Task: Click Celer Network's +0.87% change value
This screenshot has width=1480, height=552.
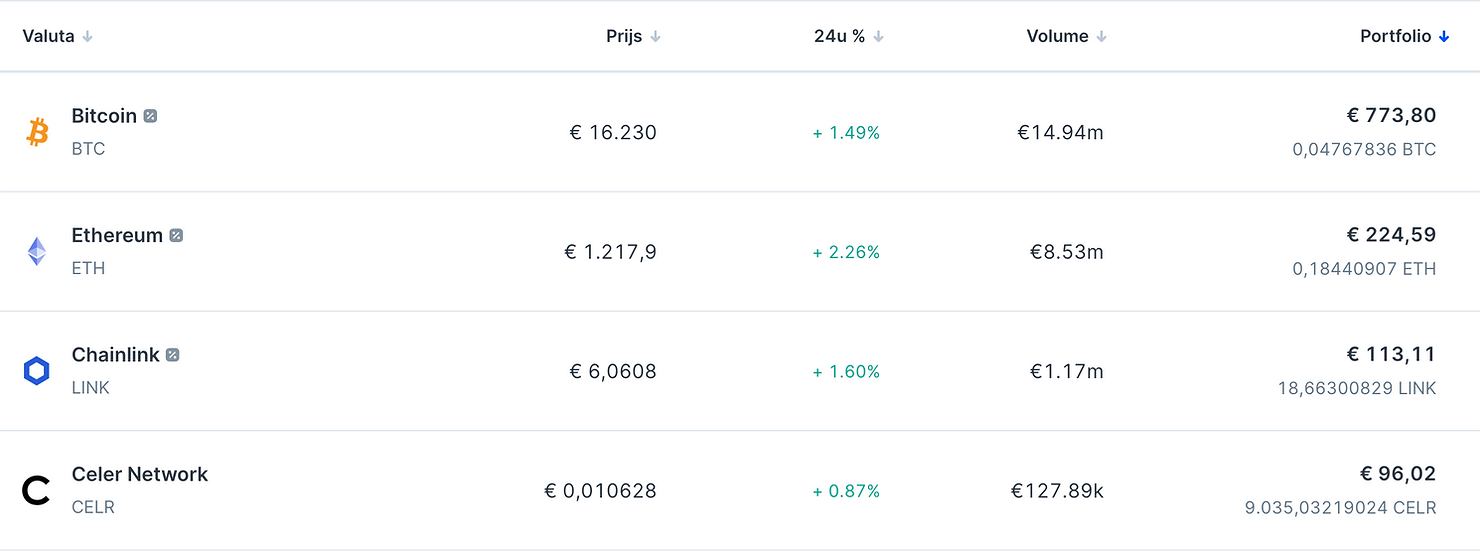Action: 846,491
